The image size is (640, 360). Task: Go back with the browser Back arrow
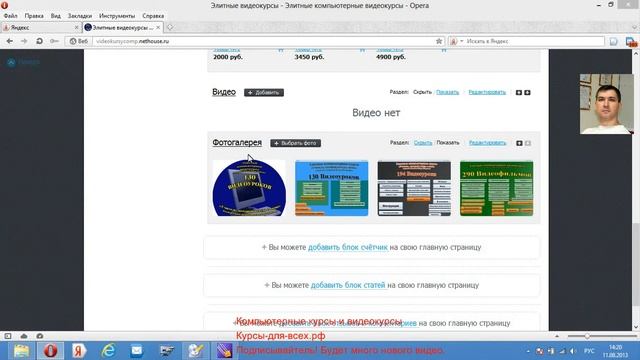10,41
